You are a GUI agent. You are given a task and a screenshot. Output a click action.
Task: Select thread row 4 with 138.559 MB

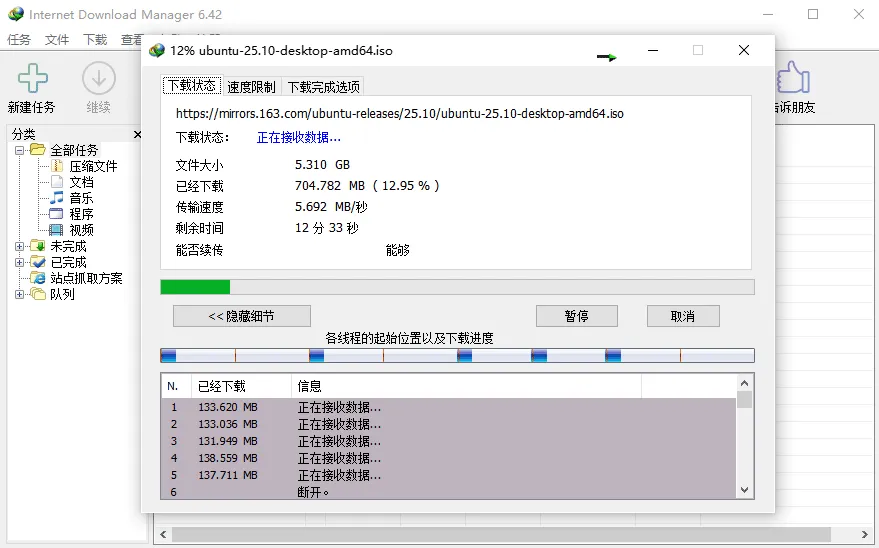click(448, 458)
